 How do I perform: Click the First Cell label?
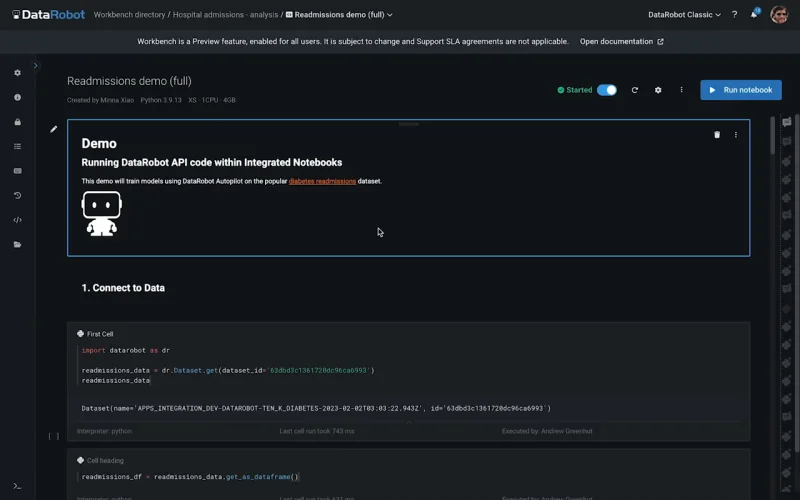pos(100,334)
